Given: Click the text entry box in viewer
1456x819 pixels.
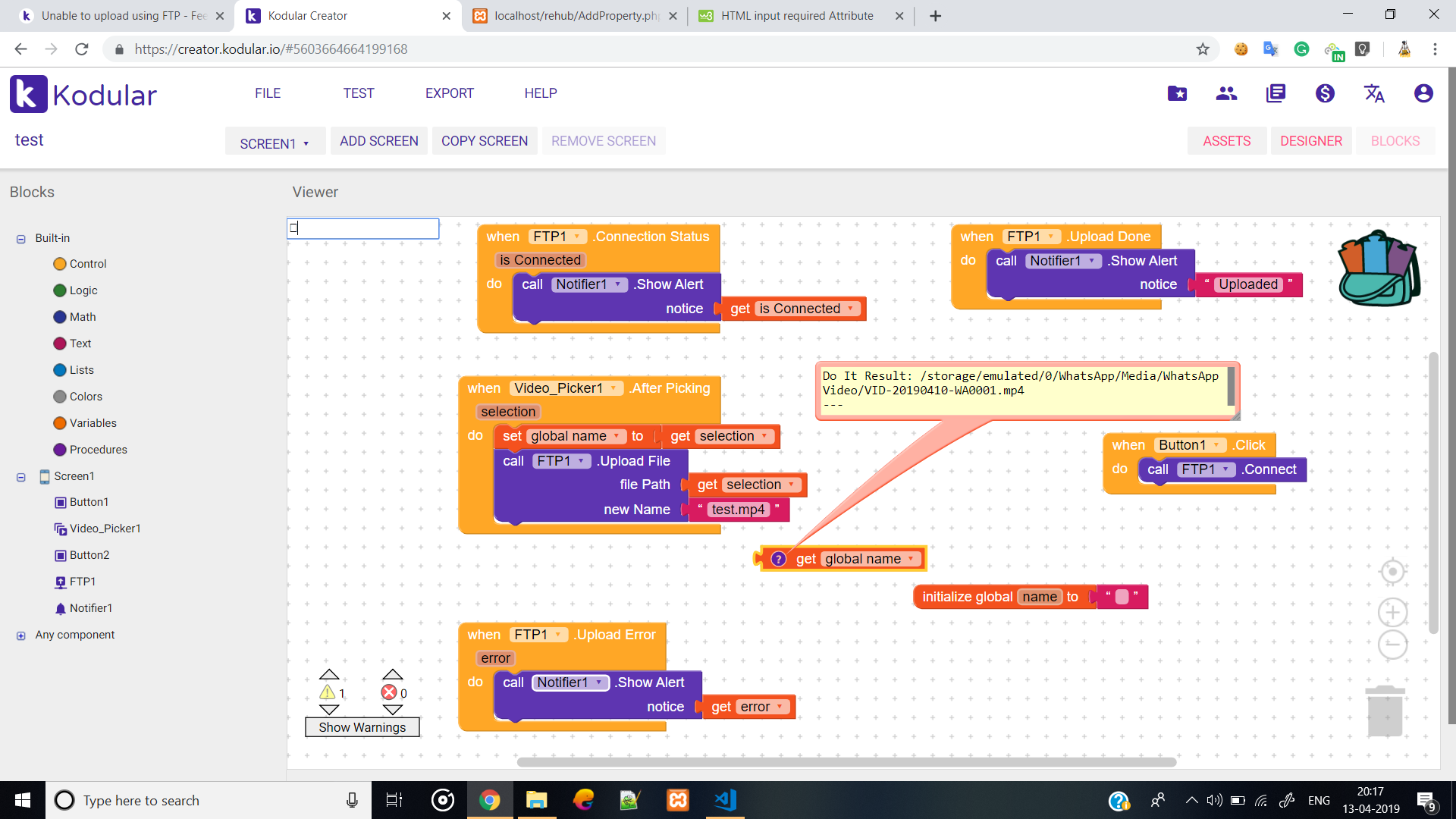Looking at the screenshot, I should (362, 228).
